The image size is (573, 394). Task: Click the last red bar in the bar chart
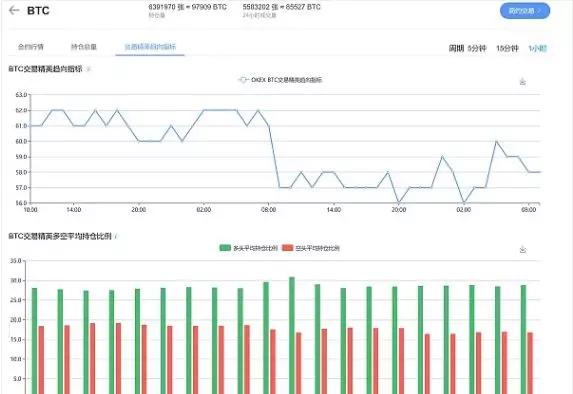click(530, 363)
